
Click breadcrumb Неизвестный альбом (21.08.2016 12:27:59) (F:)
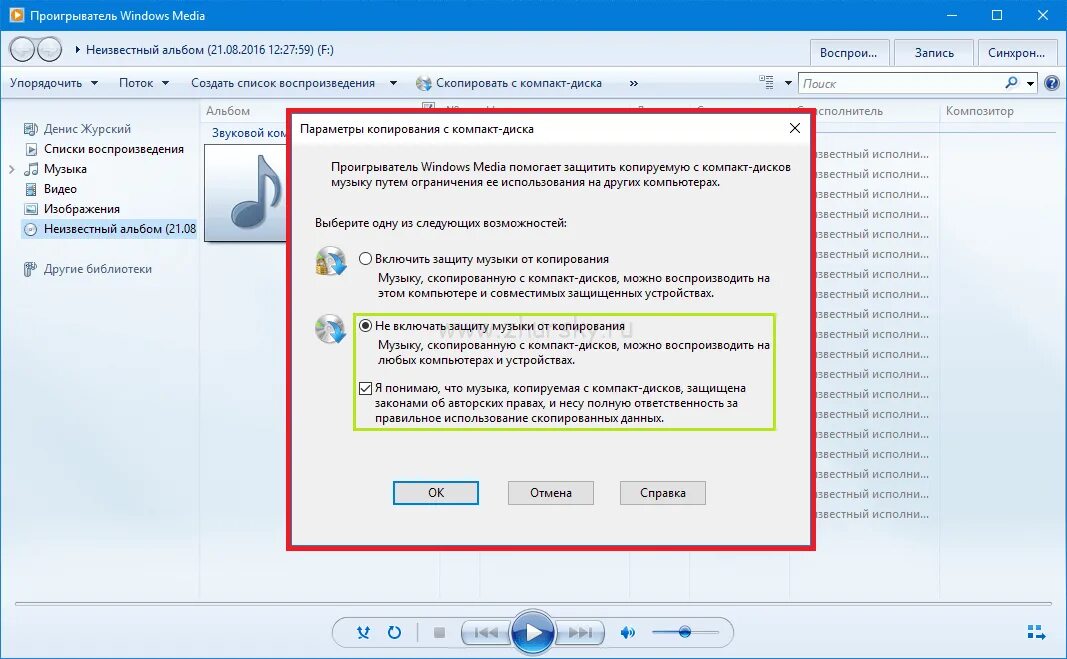(x=210, y=49)
